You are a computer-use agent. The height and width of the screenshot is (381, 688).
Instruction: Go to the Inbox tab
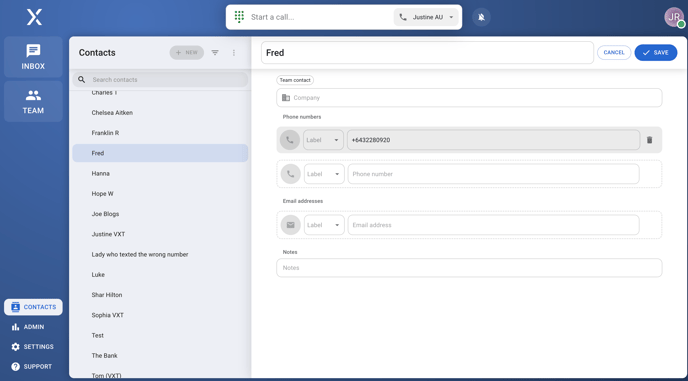[33, 57]
